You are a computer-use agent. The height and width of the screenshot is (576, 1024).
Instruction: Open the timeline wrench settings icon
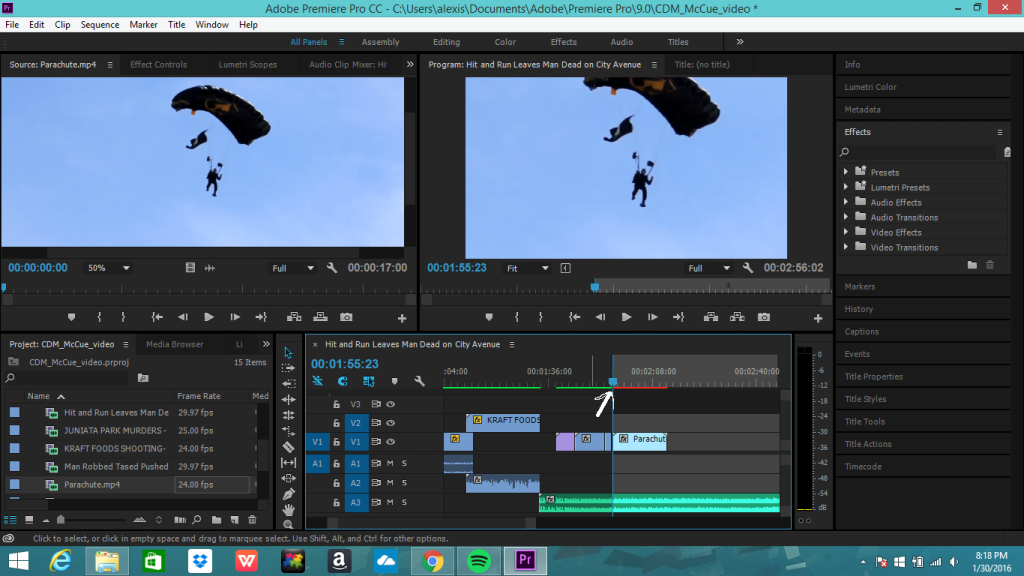(418, 381)
